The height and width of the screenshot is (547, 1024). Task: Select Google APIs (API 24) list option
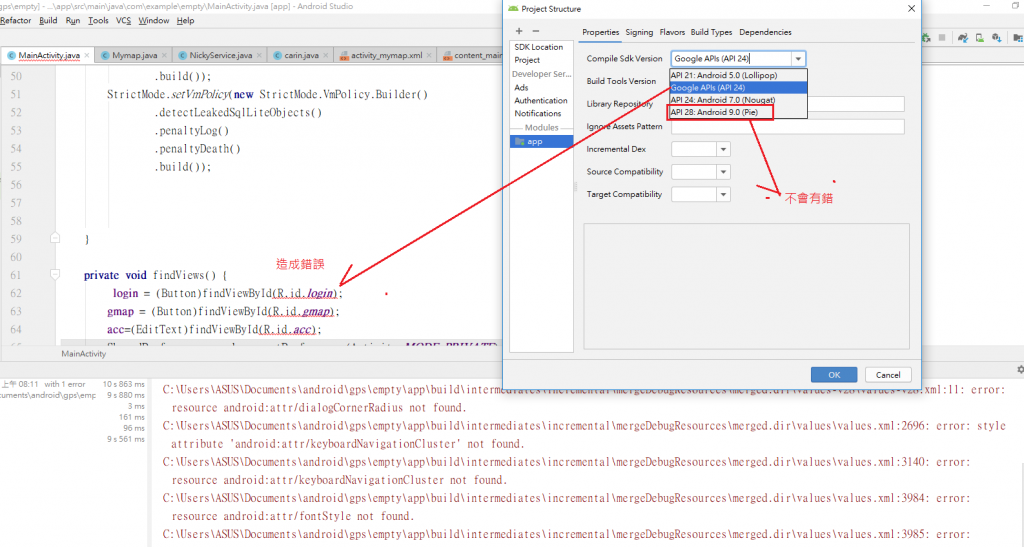(739, 87)
